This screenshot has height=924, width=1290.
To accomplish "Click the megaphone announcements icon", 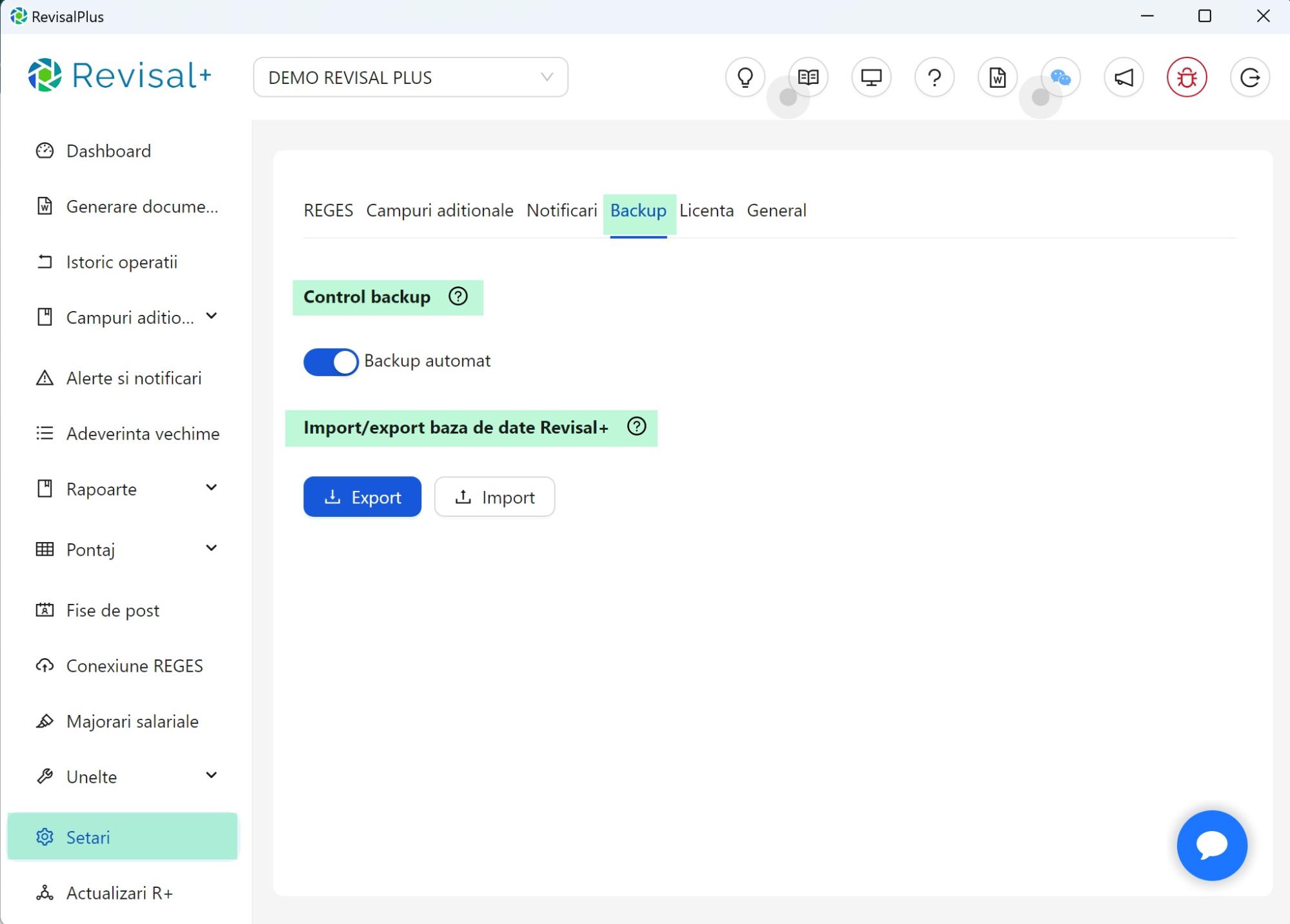I will [1124, 77].
